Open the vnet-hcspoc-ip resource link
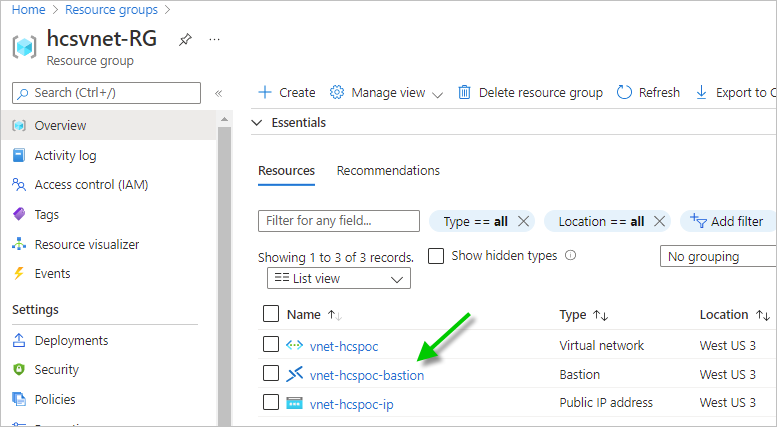Screen dimensions: 777x427 pos(351,405)
